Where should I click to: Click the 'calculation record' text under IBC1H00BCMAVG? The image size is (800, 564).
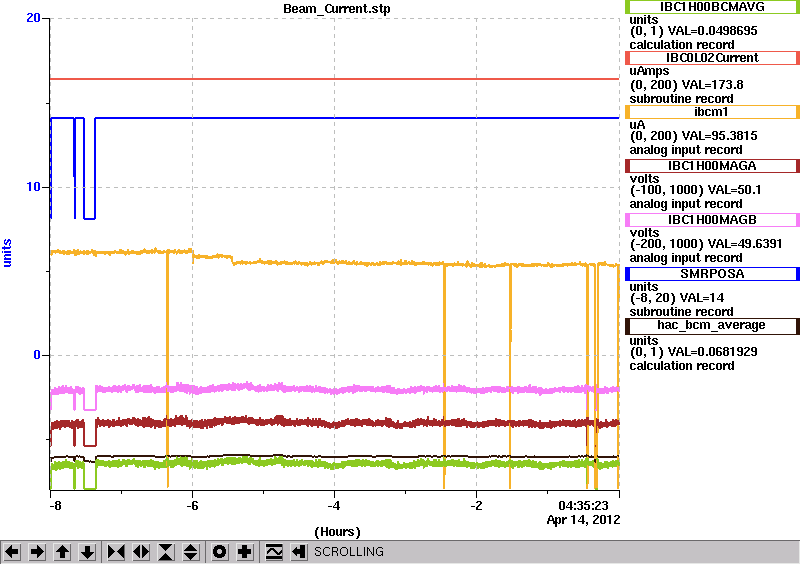[682, 44]
